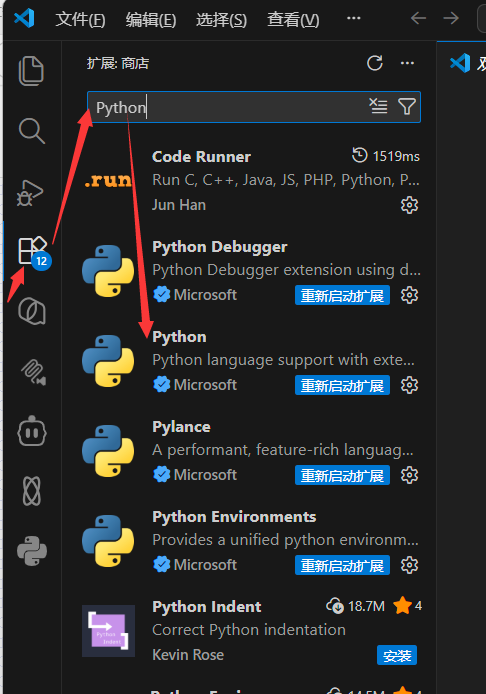Click Code Runner .run extension icon
Viewport: 486px width, 694px height.
[108, 181]
